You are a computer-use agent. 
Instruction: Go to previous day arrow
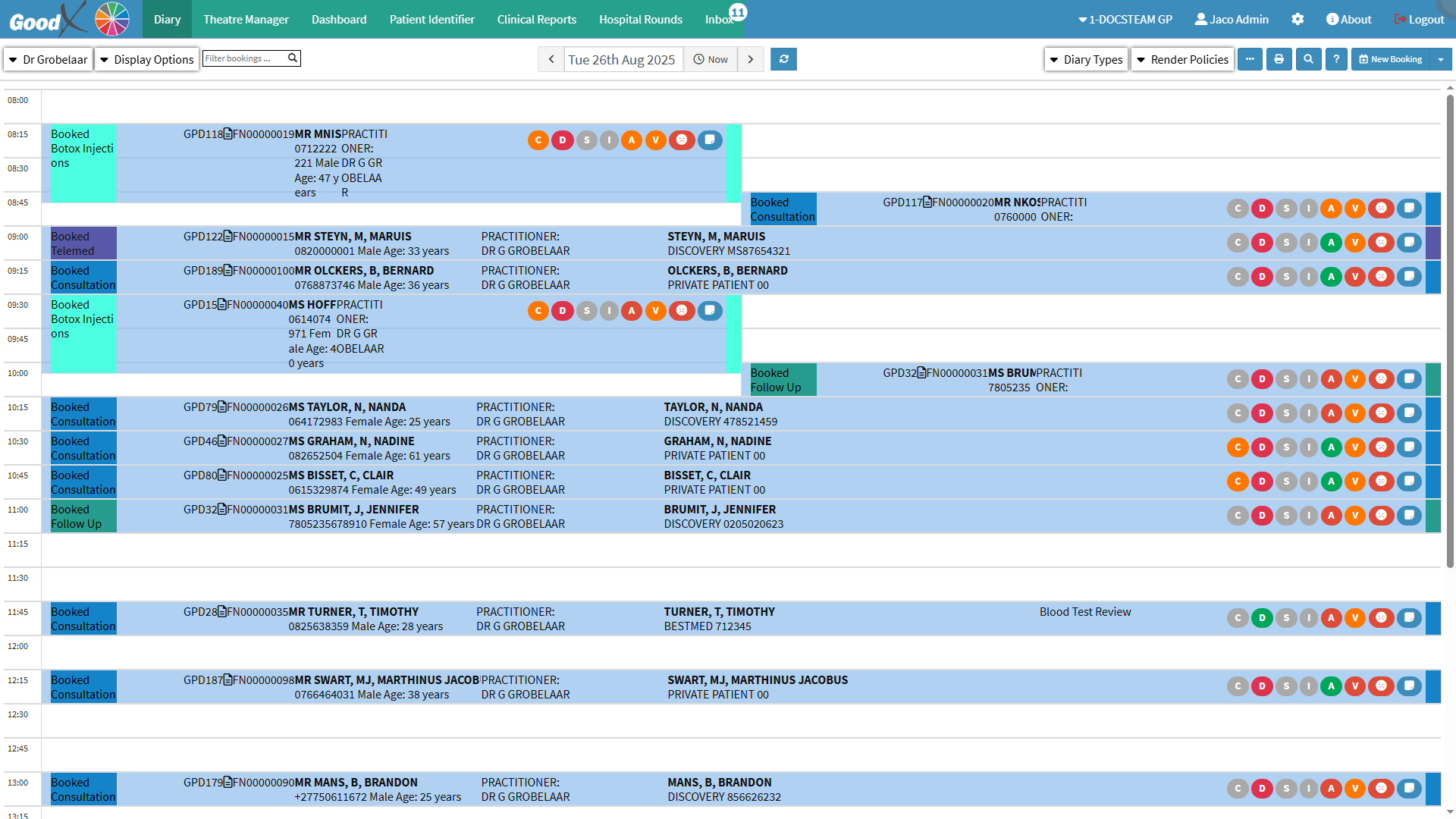tap(551, 59)
